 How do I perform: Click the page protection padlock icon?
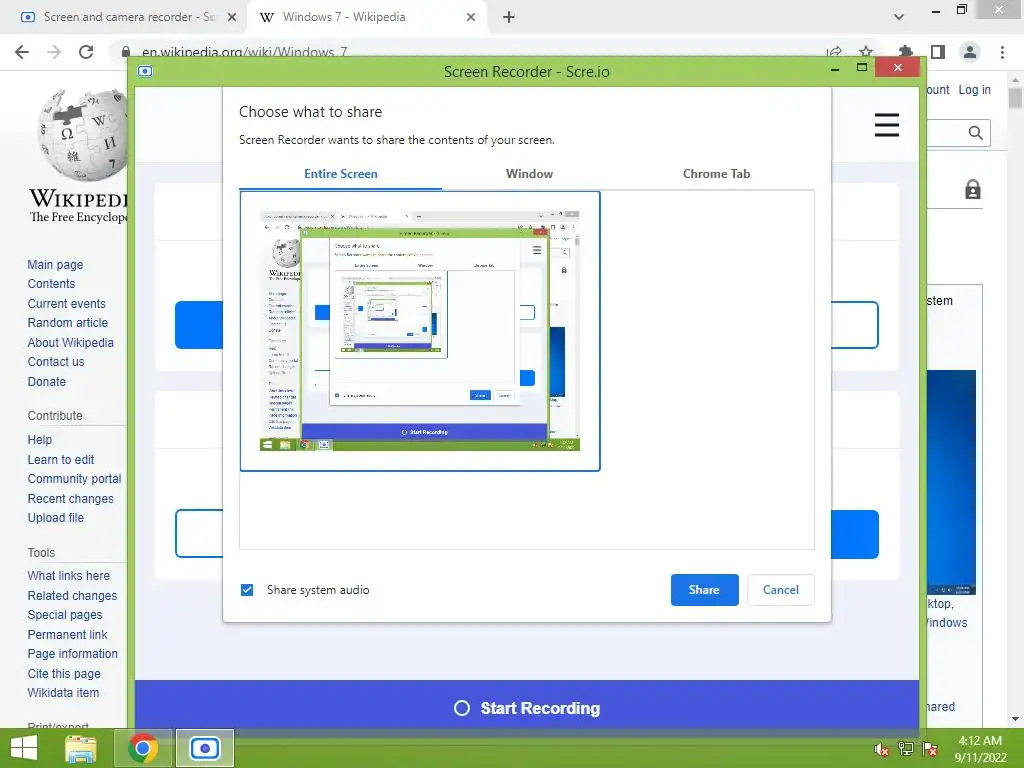(x=972, y=189)
